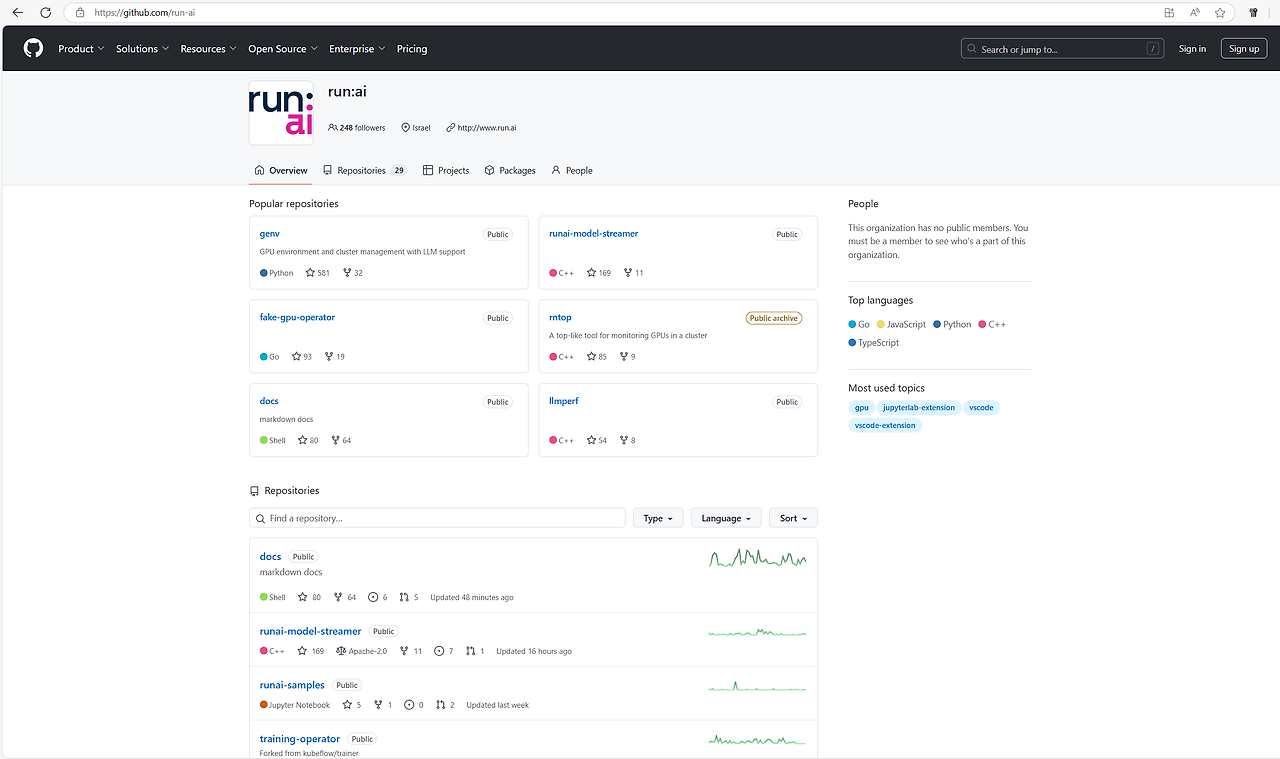Click the vscode topic tag
The width and height of the screenshot is (1280, 759).
(x=982, y=408)
